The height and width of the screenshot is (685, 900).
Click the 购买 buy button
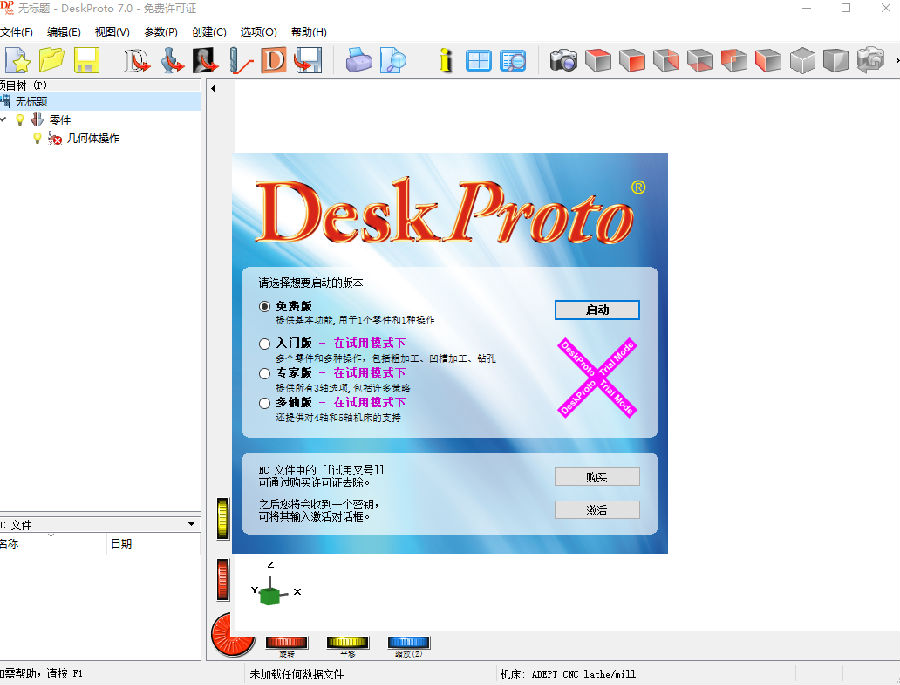tap(597, 477)
